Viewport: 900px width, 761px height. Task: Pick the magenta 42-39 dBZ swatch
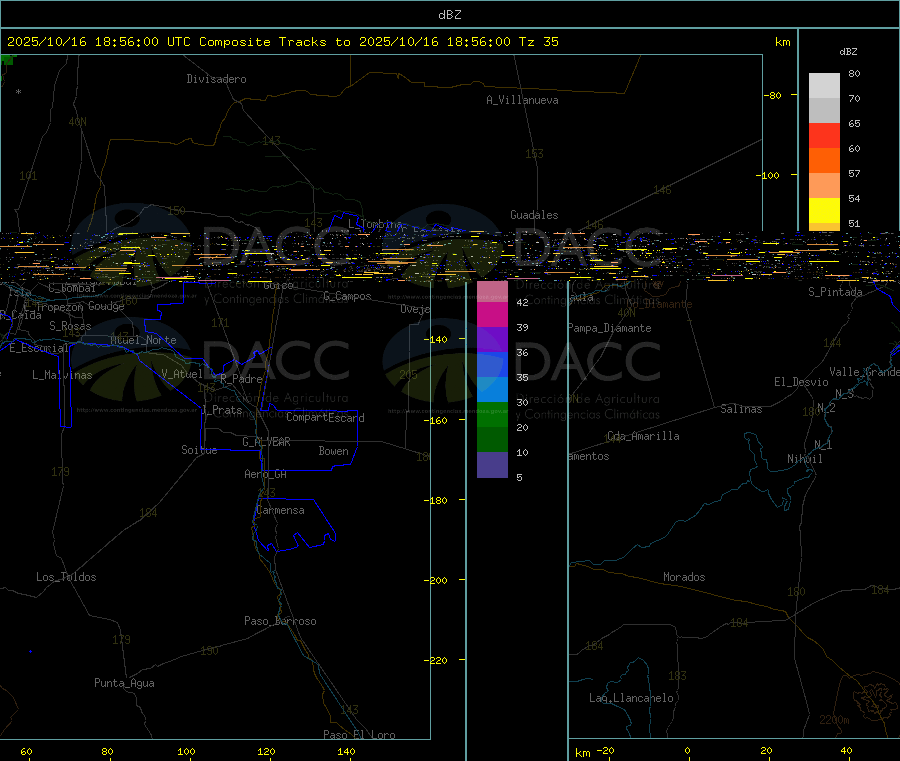click(492, 315)
